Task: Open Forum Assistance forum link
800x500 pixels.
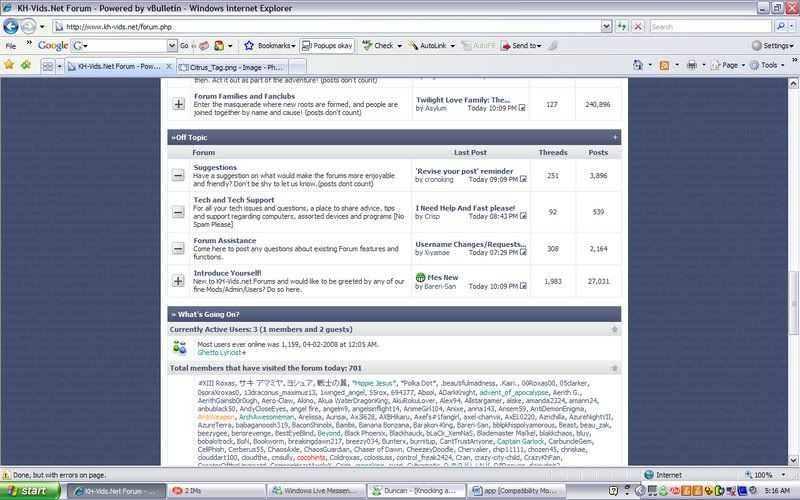Action: [224, 240]
